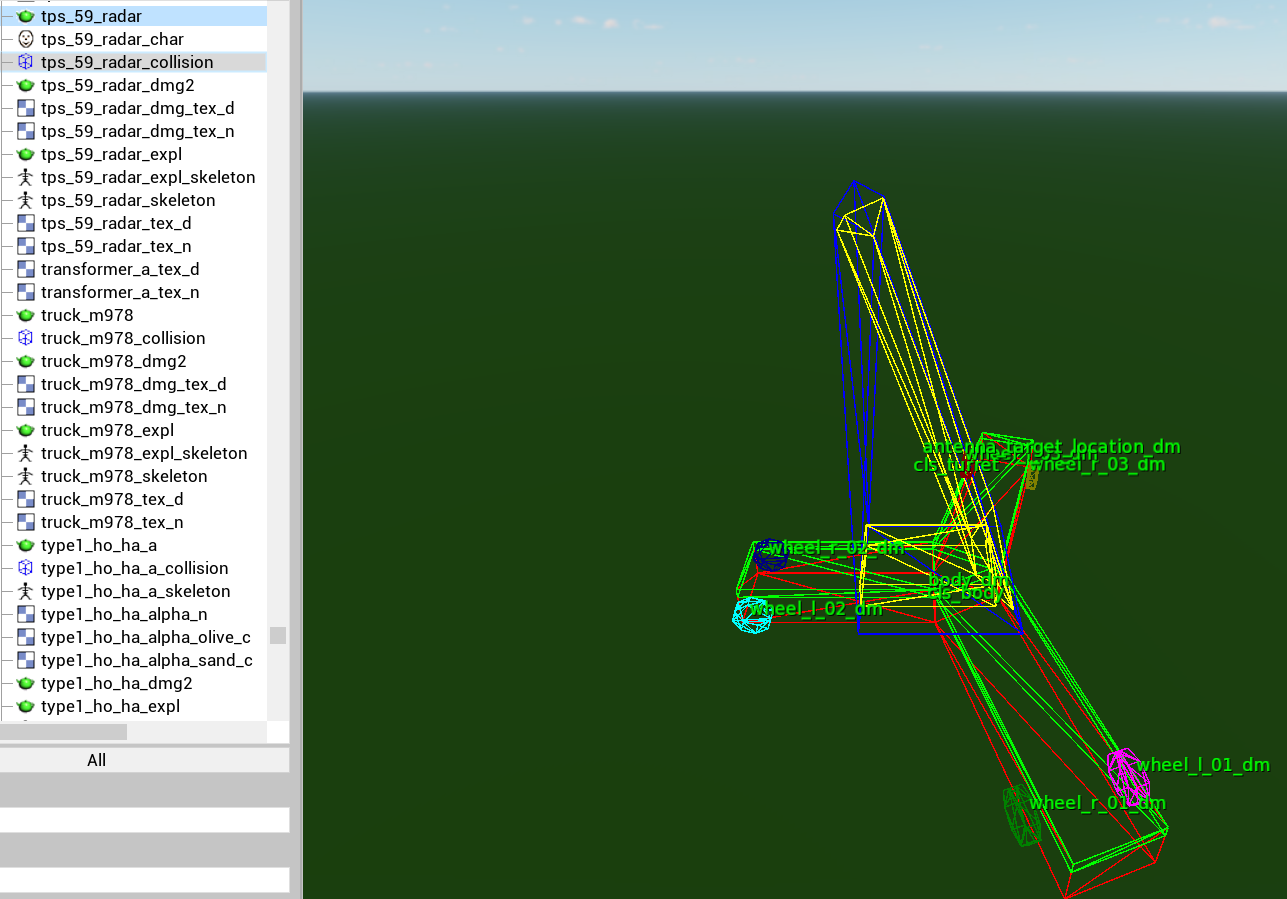Click the teapot model icon beside tps_59_radar
This screenshot has height=899, width=1287.
point(26,16)
